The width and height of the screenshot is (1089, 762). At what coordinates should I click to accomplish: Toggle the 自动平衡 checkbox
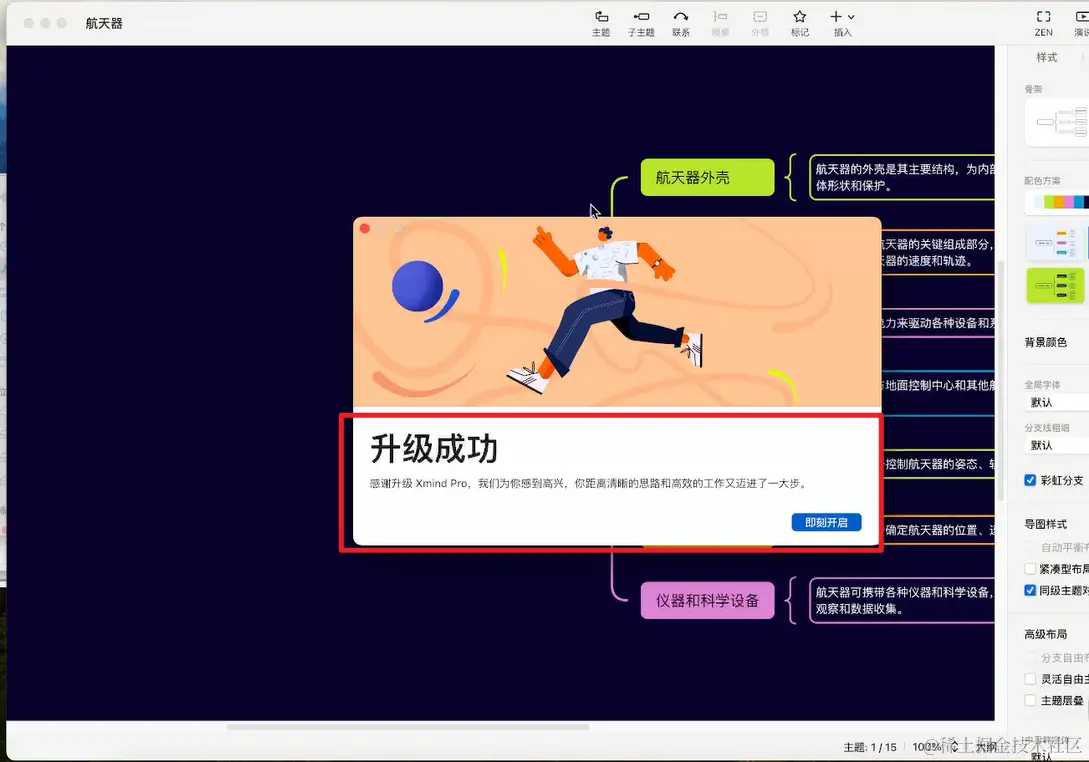pos(1030,547)
